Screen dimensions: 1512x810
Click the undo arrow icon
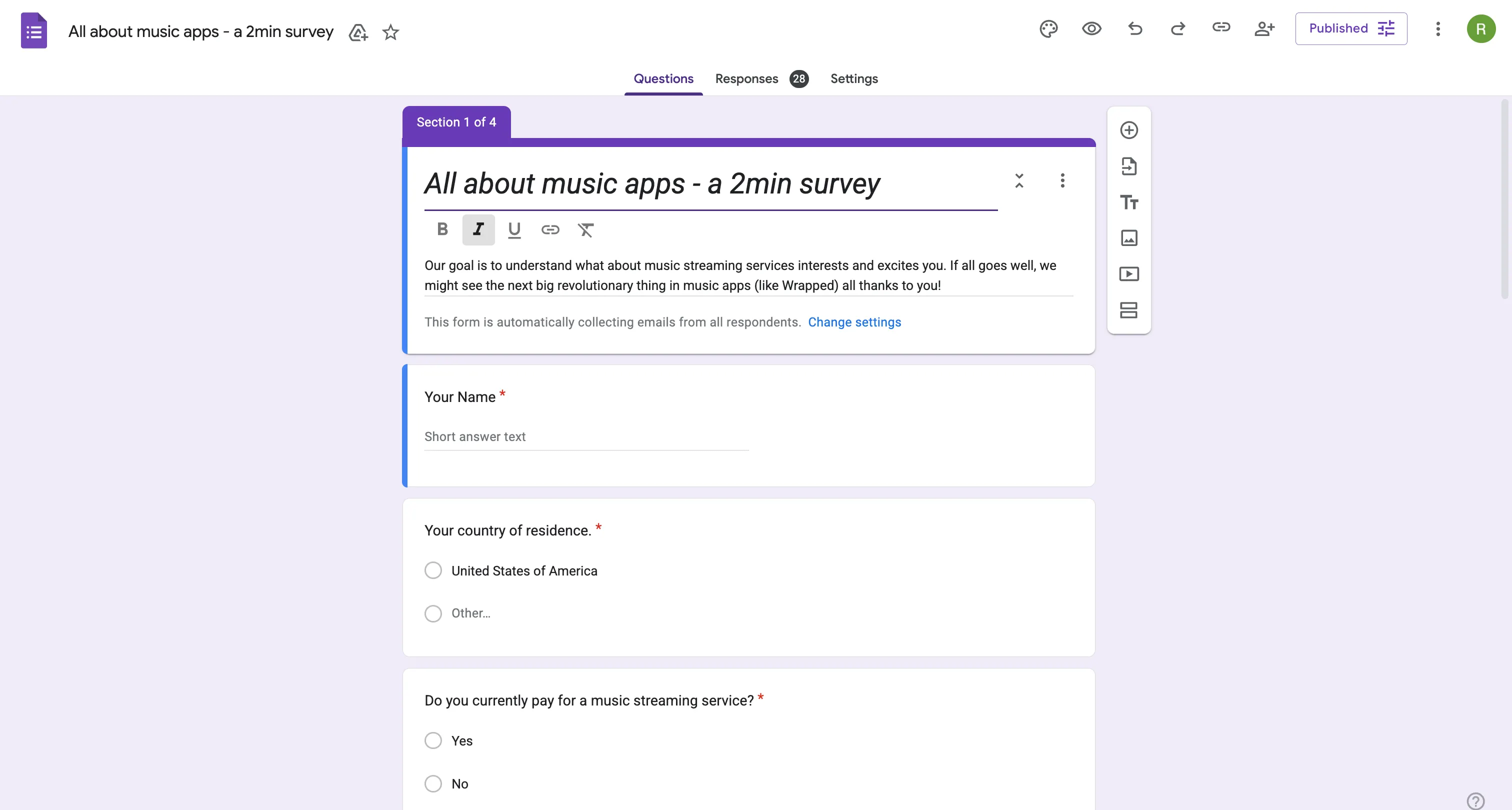(1134, 29)
